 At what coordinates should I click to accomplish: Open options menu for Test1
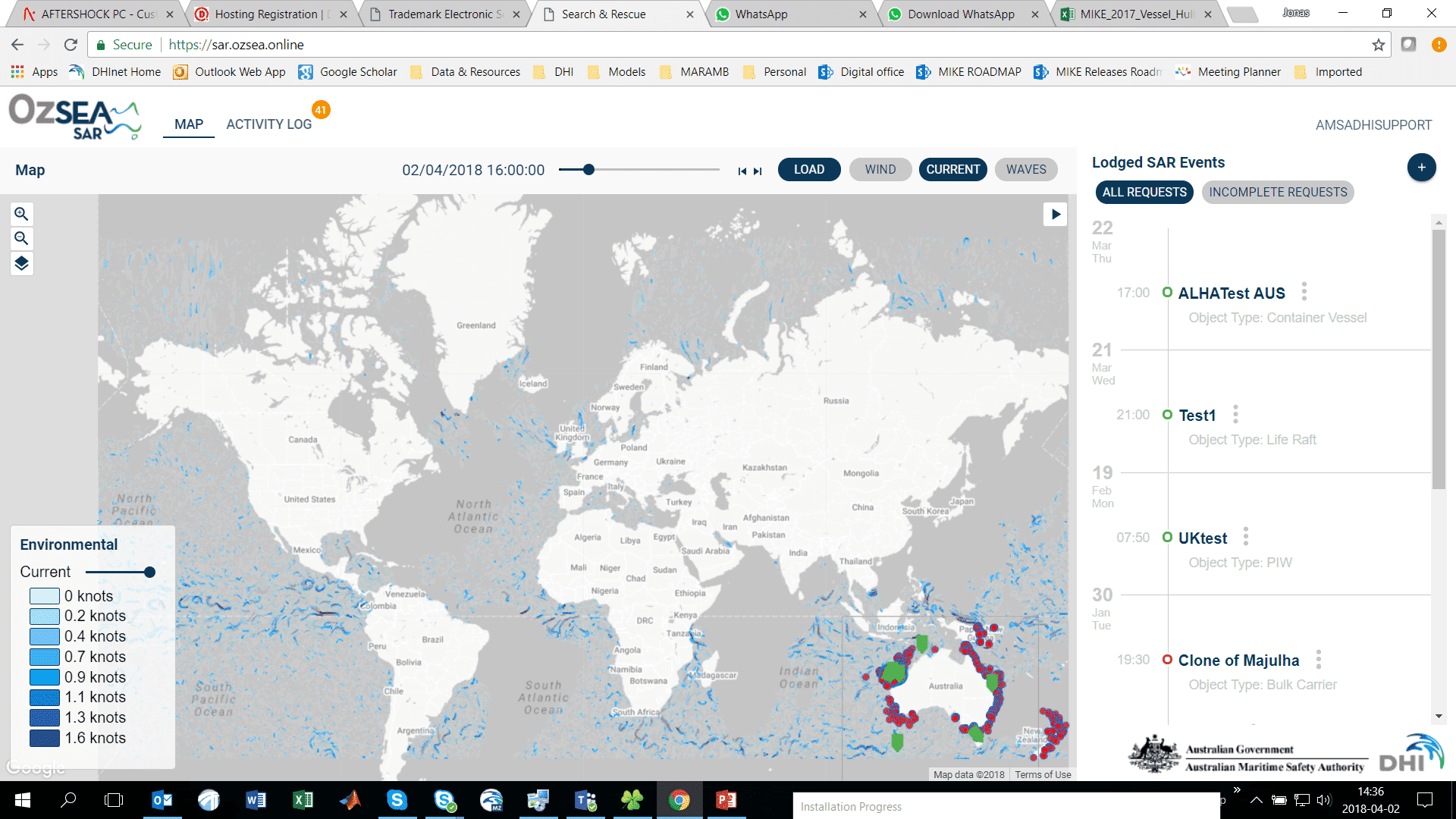coord(1235,414)
